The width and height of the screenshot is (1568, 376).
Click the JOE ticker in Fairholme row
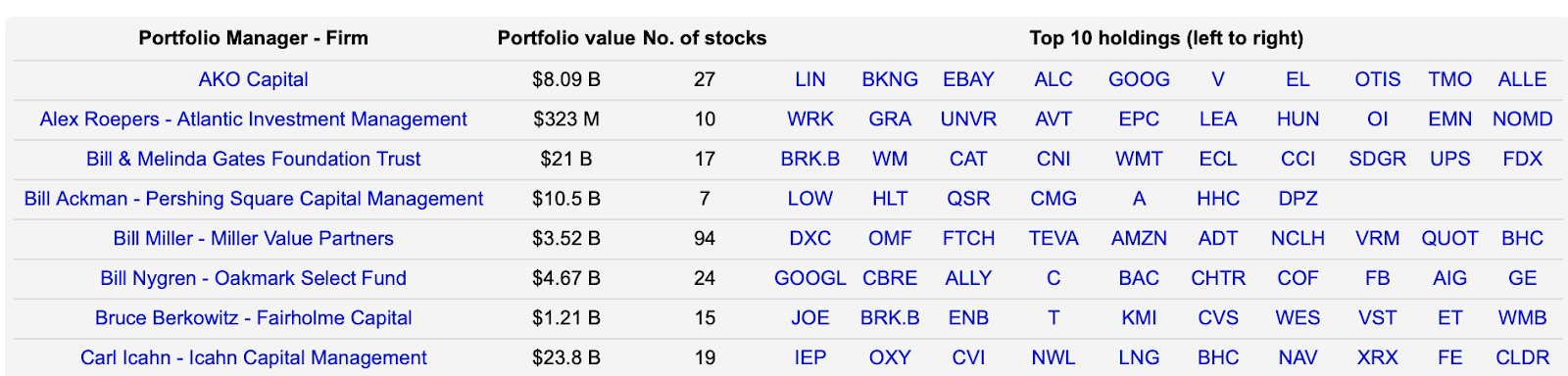[809, 318]
